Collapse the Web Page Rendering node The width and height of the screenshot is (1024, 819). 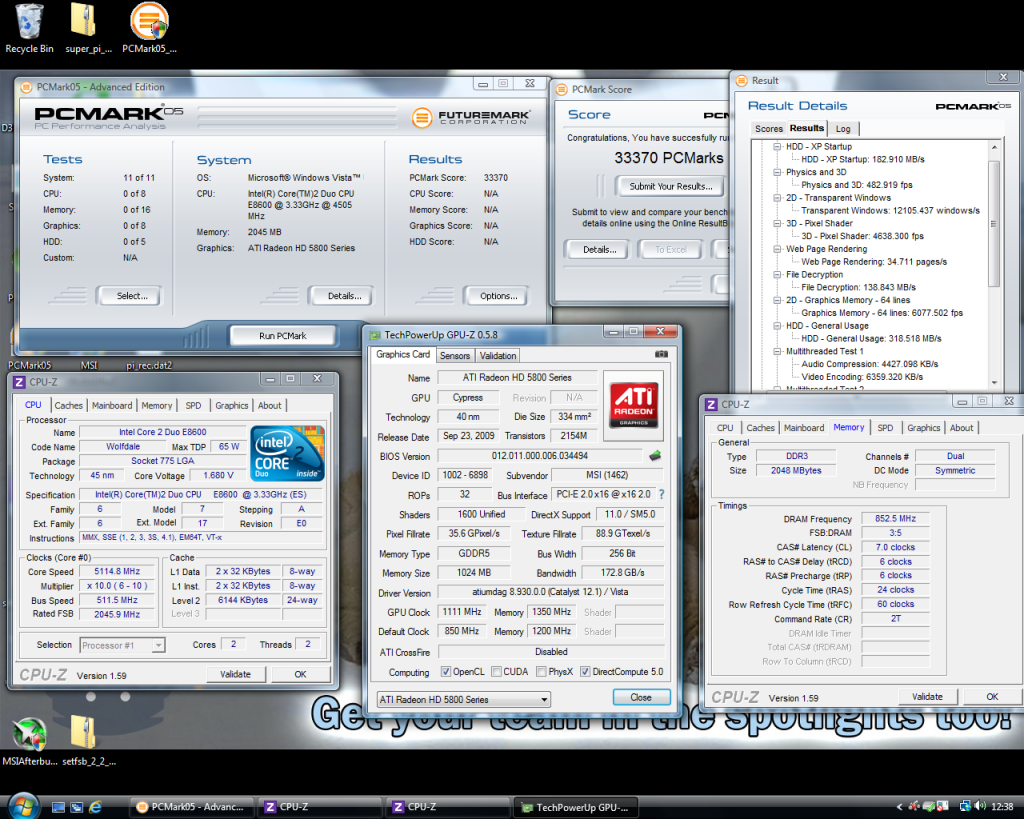(x=777, y=249)
